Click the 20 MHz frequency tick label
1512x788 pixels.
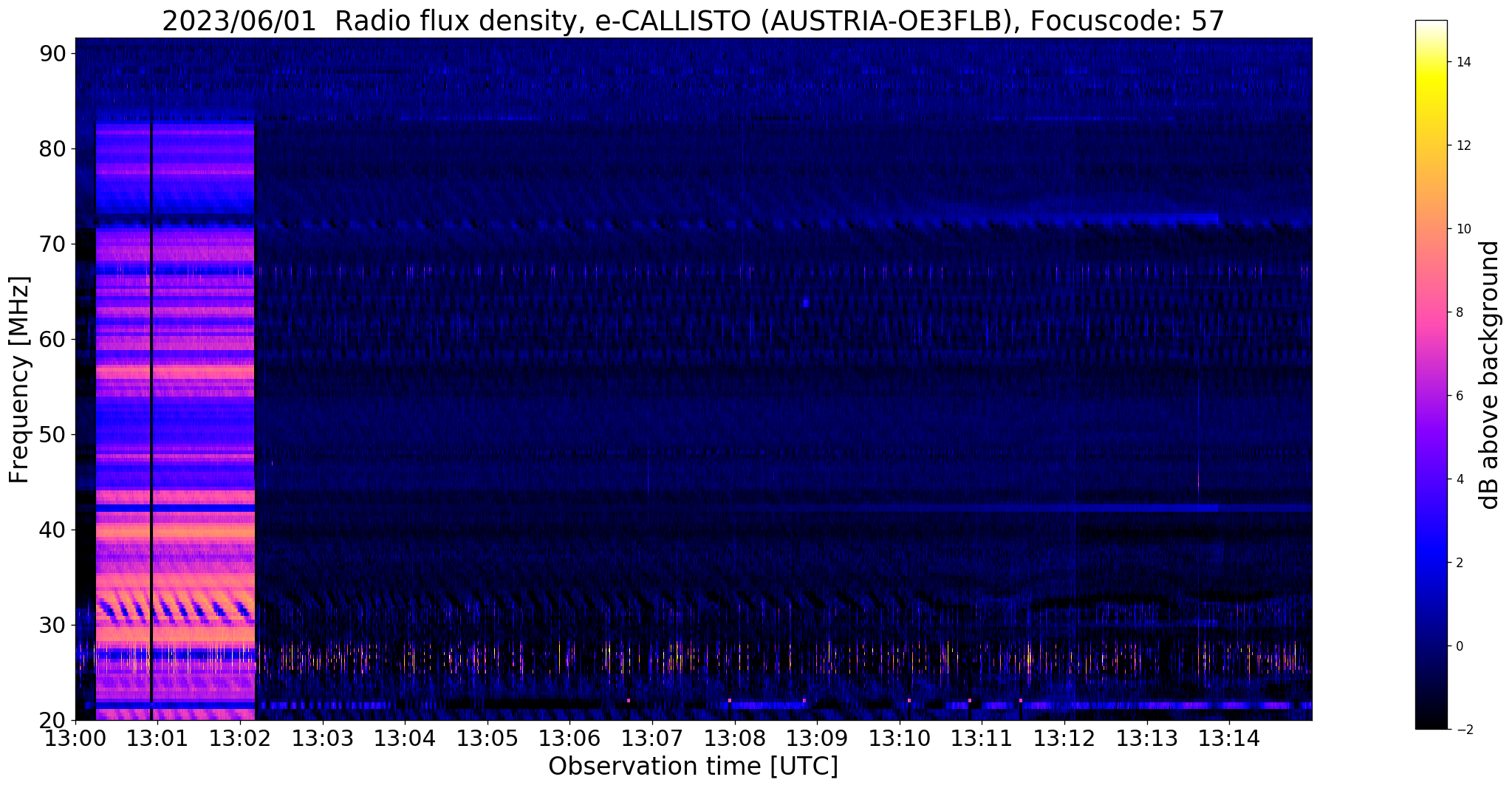tap(52, 721)
